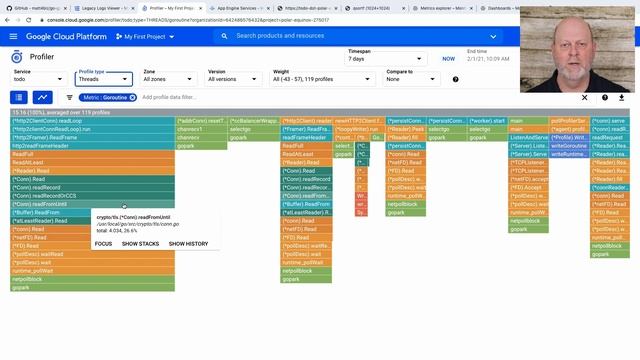640x360 pixels.
Task: Select the (*worker).start flame frame
Action: 487,121
